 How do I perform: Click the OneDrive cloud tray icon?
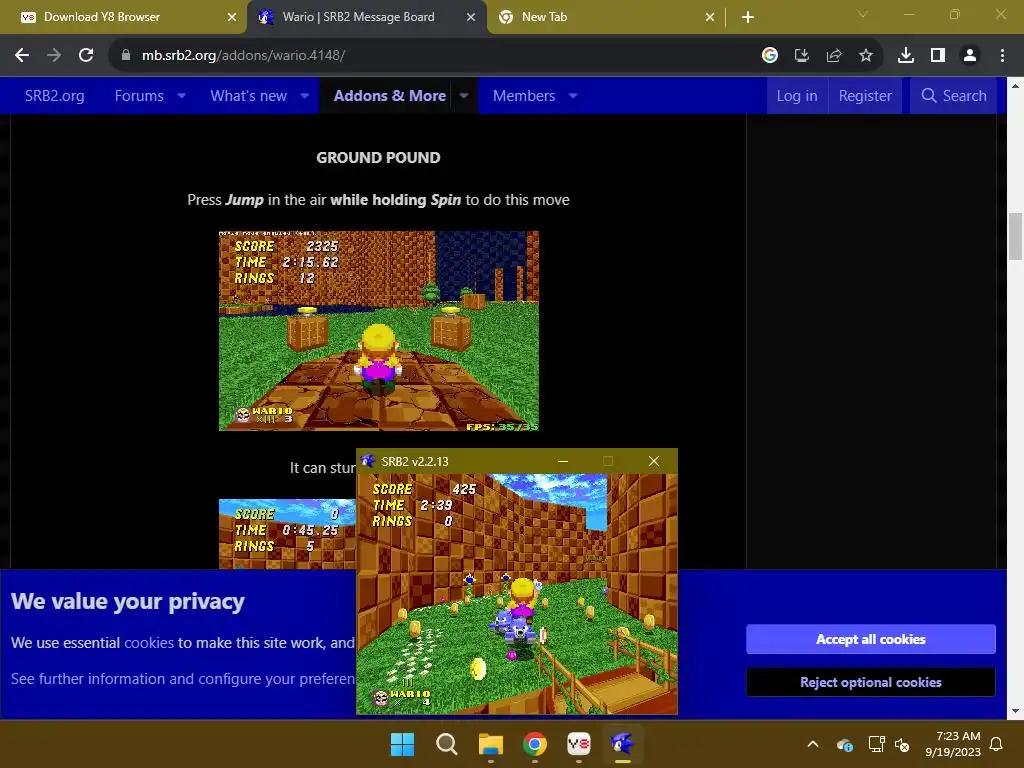844,744
